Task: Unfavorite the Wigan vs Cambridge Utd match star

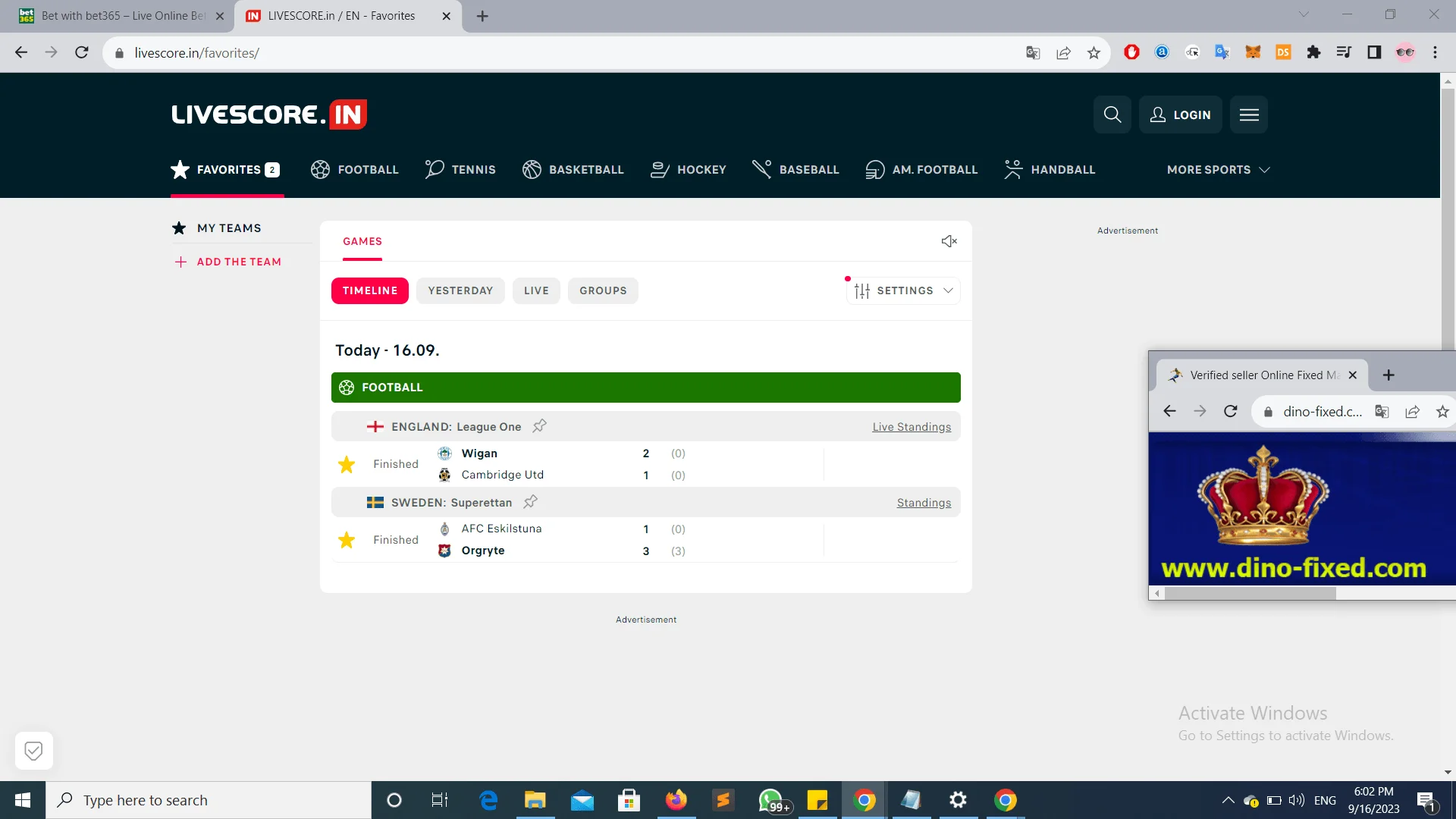Action: (x=347, y=464)
